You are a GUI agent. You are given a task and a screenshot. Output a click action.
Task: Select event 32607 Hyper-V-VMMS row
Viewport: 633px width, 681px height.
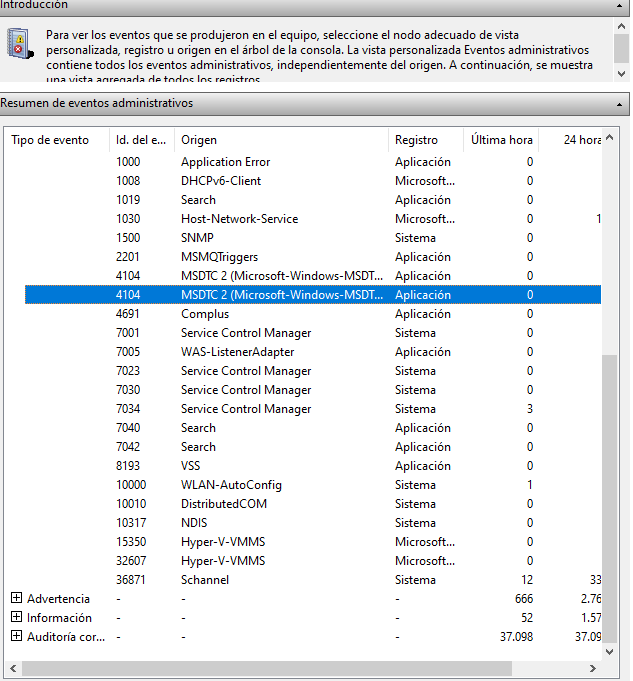[x=313, y=561]
